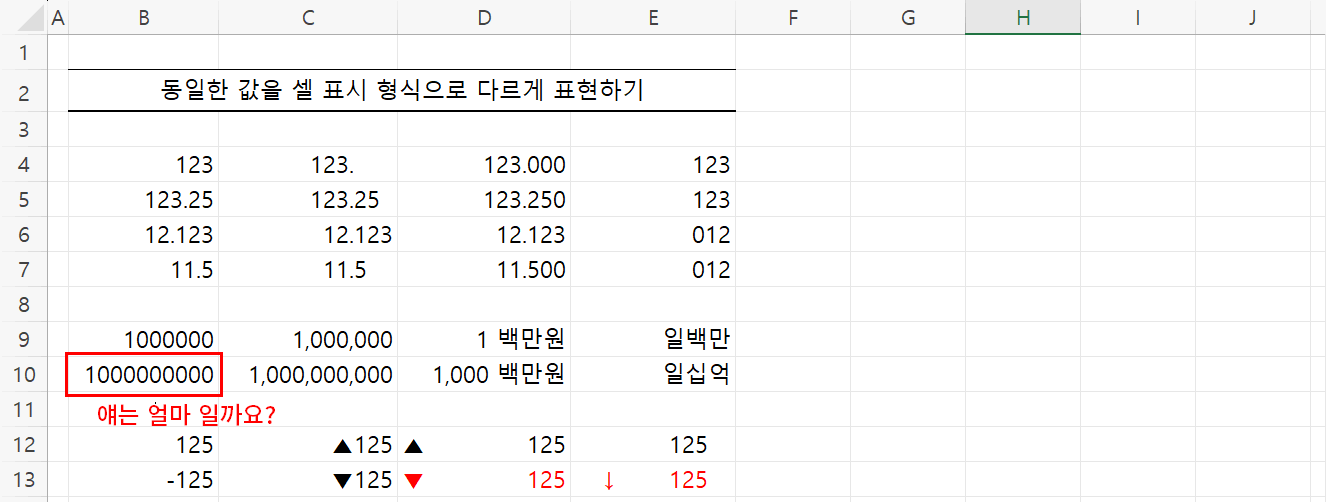
Task: Select row header 11
Action: click(x=23, y=410)
